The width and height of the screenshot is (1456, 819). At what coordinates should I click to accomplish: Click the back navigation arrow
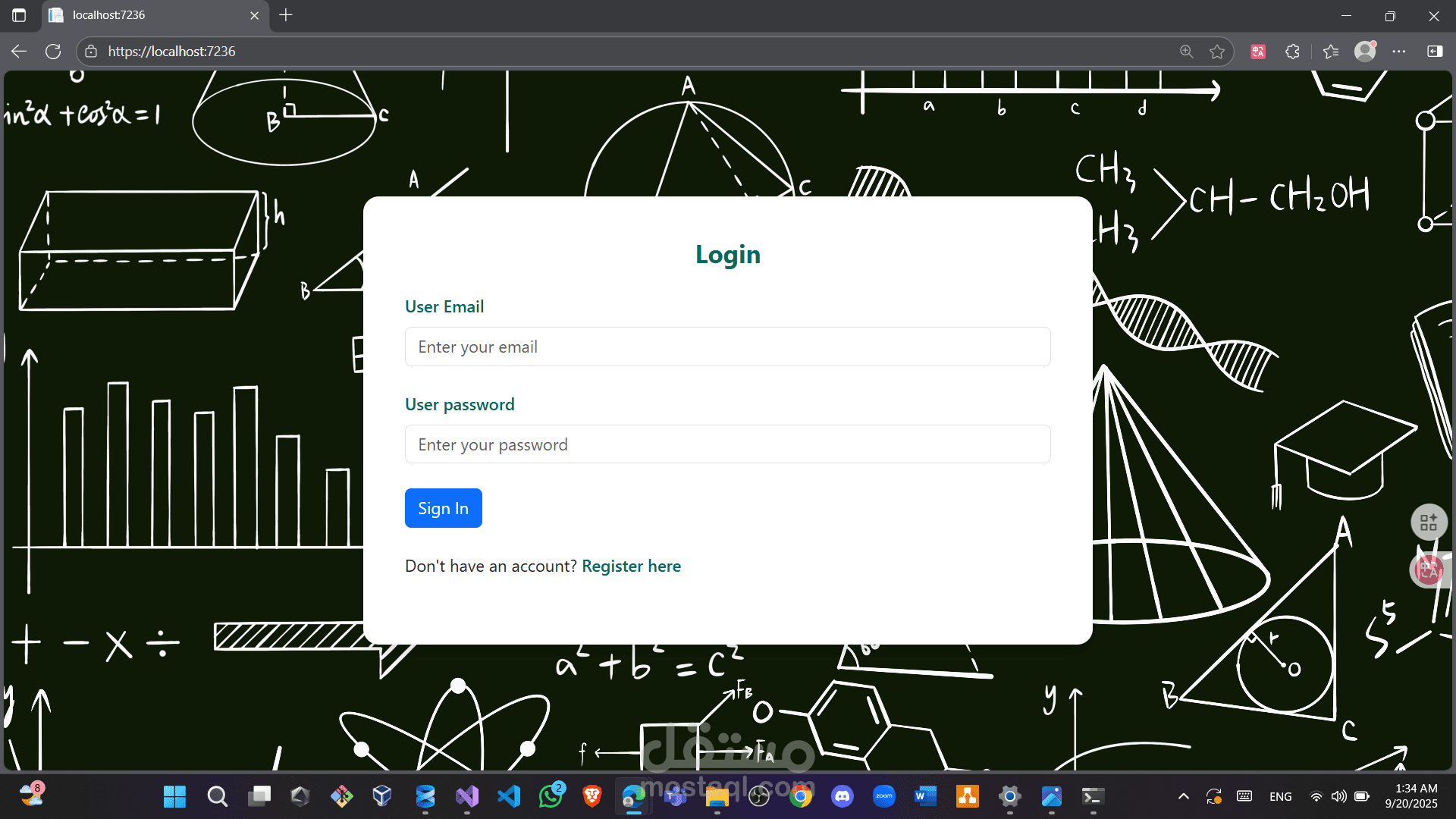point(17,51)
